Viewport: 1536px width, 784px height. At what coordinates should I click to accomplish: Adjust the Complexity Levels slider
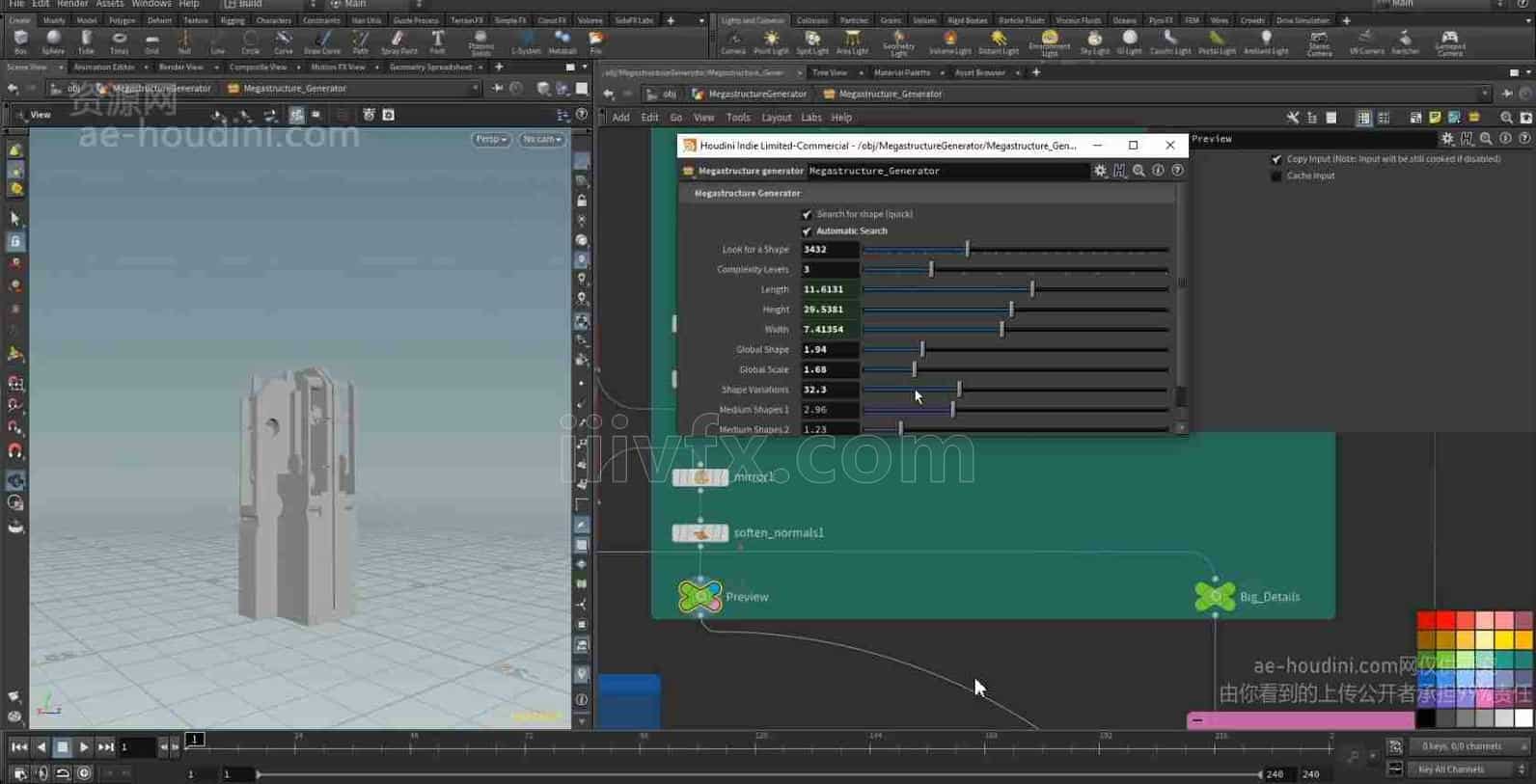(1015, 270)
